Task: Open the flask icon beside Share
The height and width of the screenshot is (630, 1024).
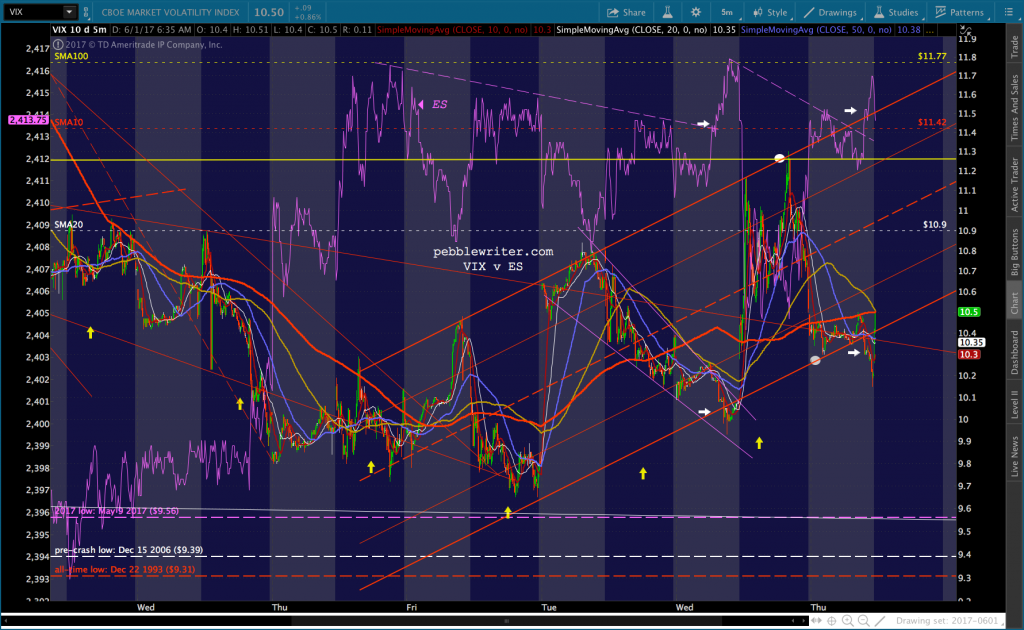Action: click(667, 12)
